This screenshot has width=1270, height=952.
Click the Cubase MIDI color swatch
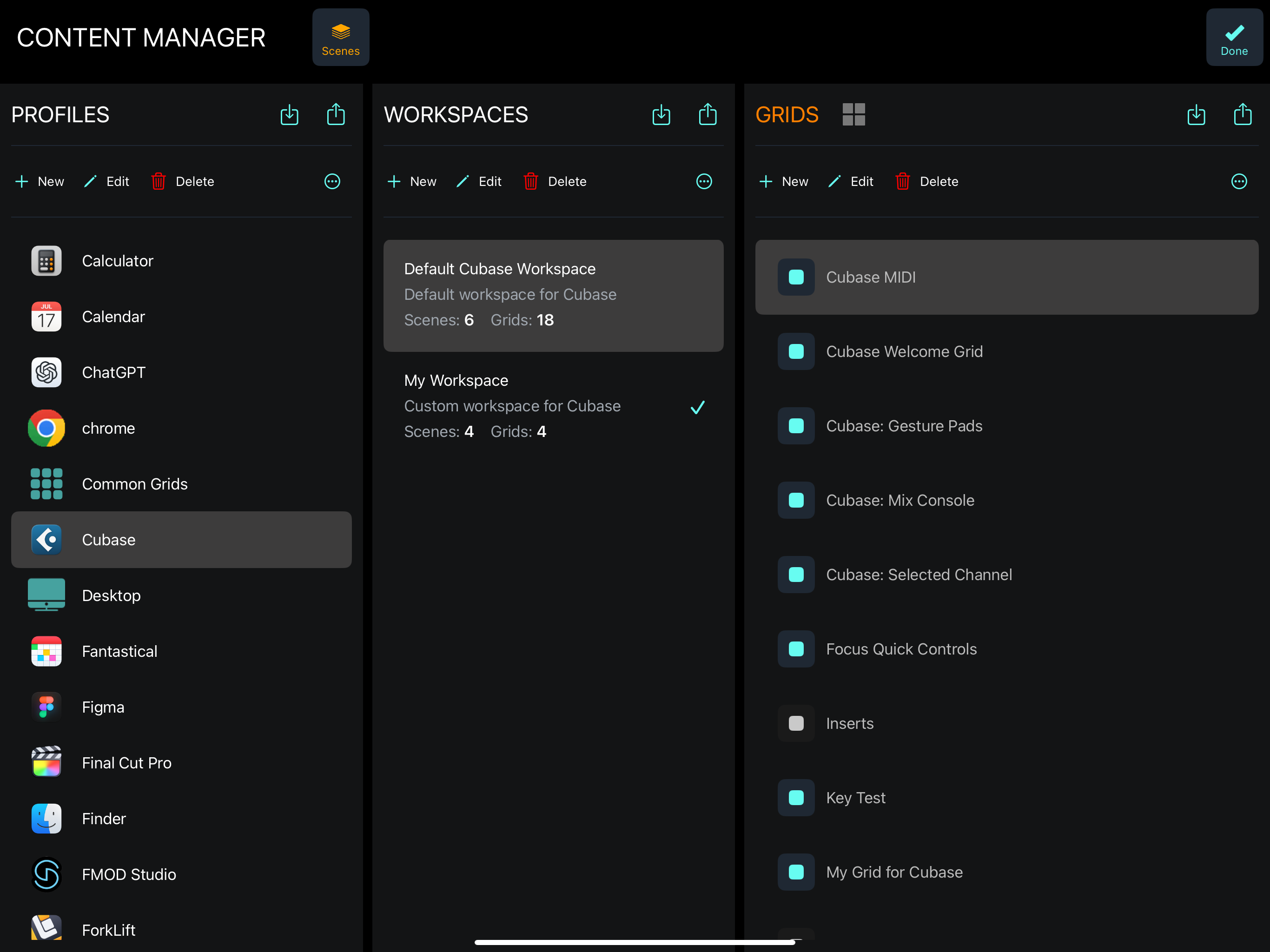point(796,277)
